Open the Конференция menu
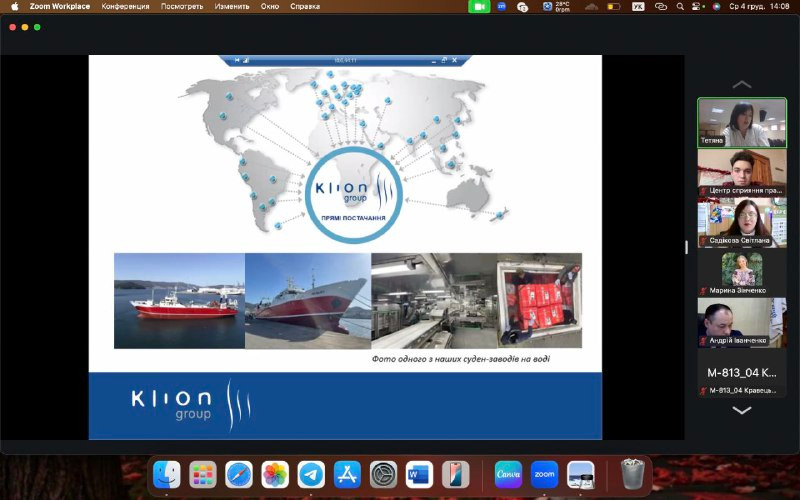Screen dimensions: 800x500 point(125,6)
